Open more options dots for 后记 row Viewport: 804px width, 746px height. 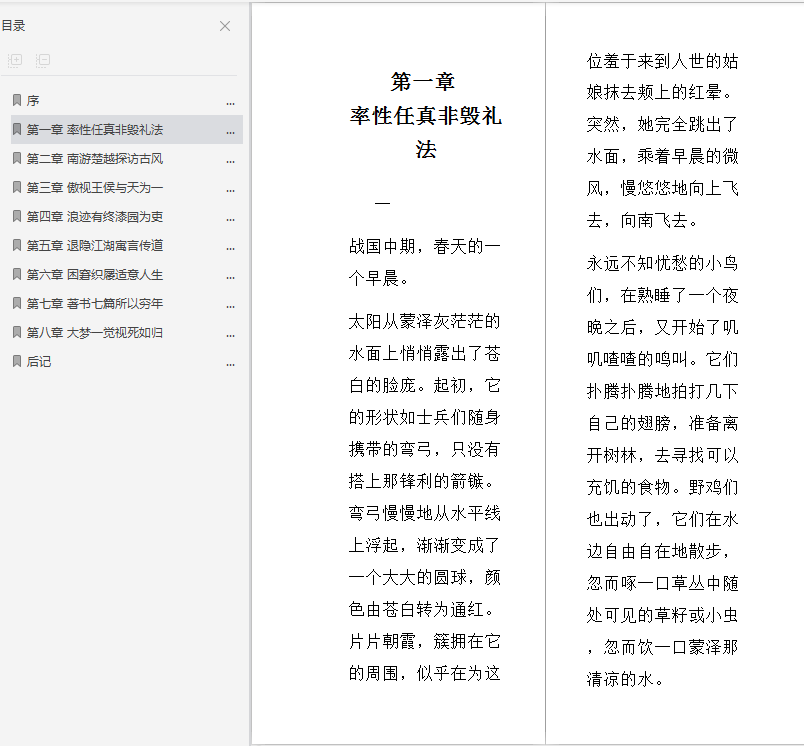[231, 365]
